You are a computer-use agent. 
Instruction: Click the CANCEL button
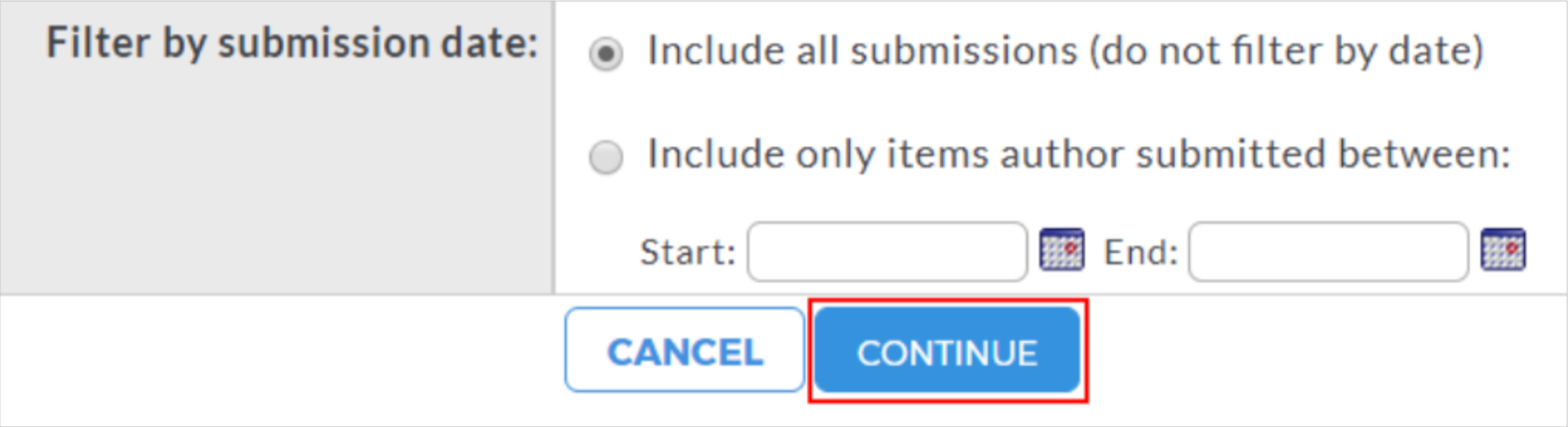pyautogui.click(x=685, y=351)
